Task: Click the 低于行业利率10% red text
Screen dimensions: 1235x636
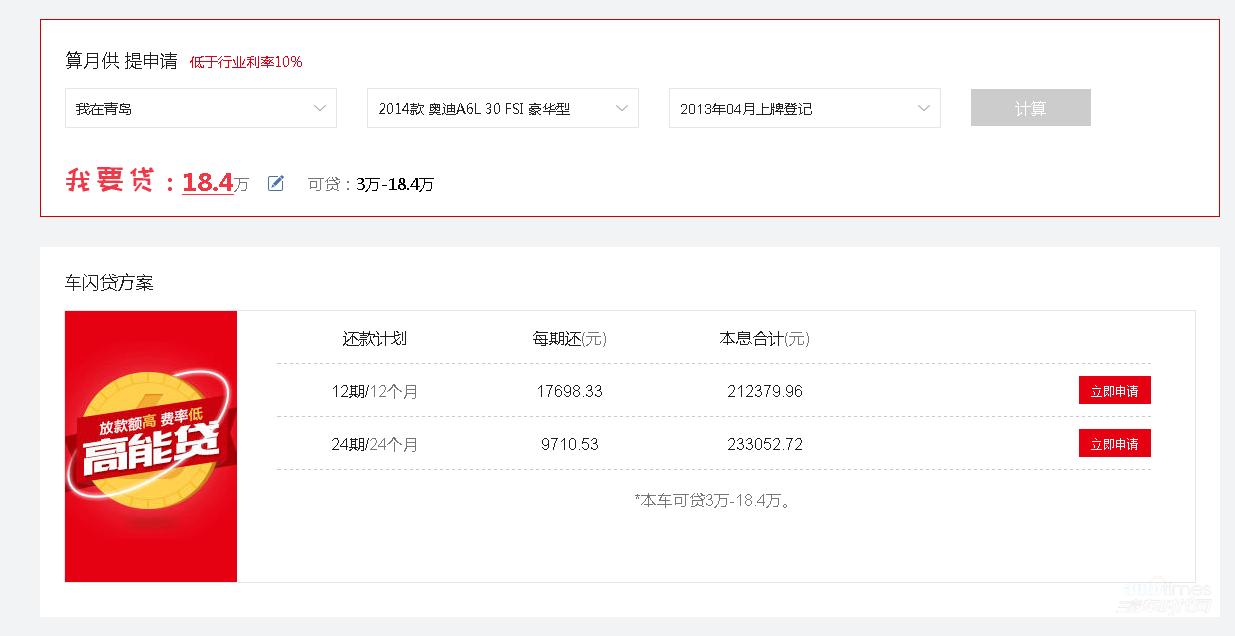Action: pyautogui.click(x=246, y=62)
